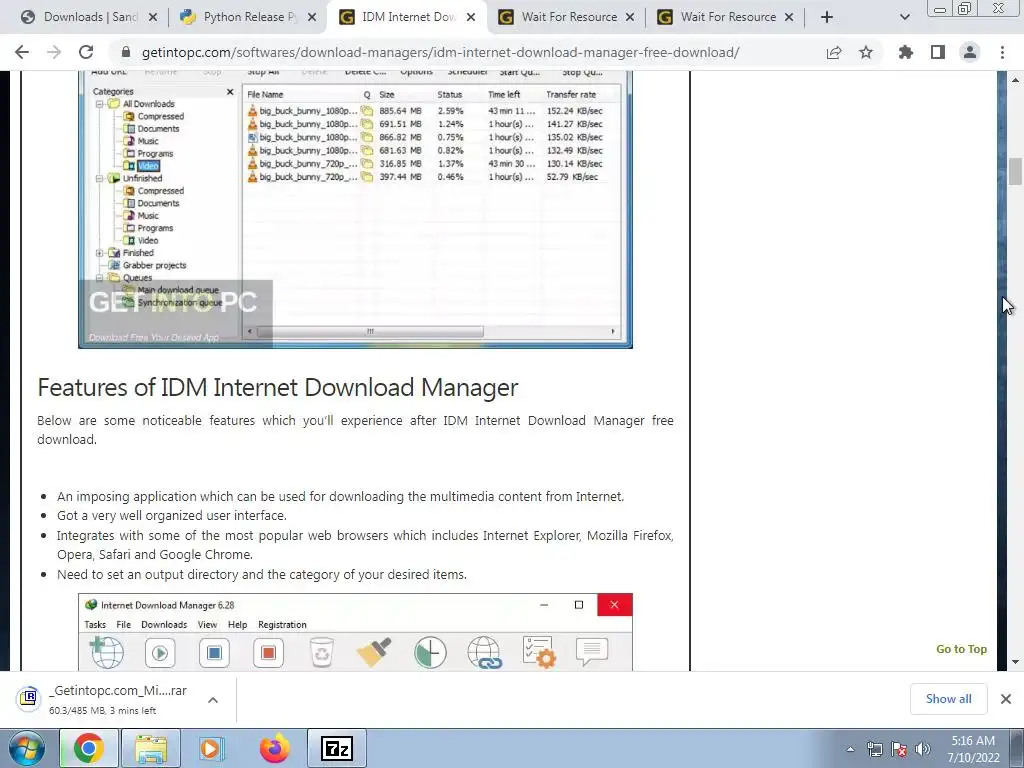The height and width of the screenshot is (768, 1024).
Task: Open the Windows Start menu
Action: point(26,748)
